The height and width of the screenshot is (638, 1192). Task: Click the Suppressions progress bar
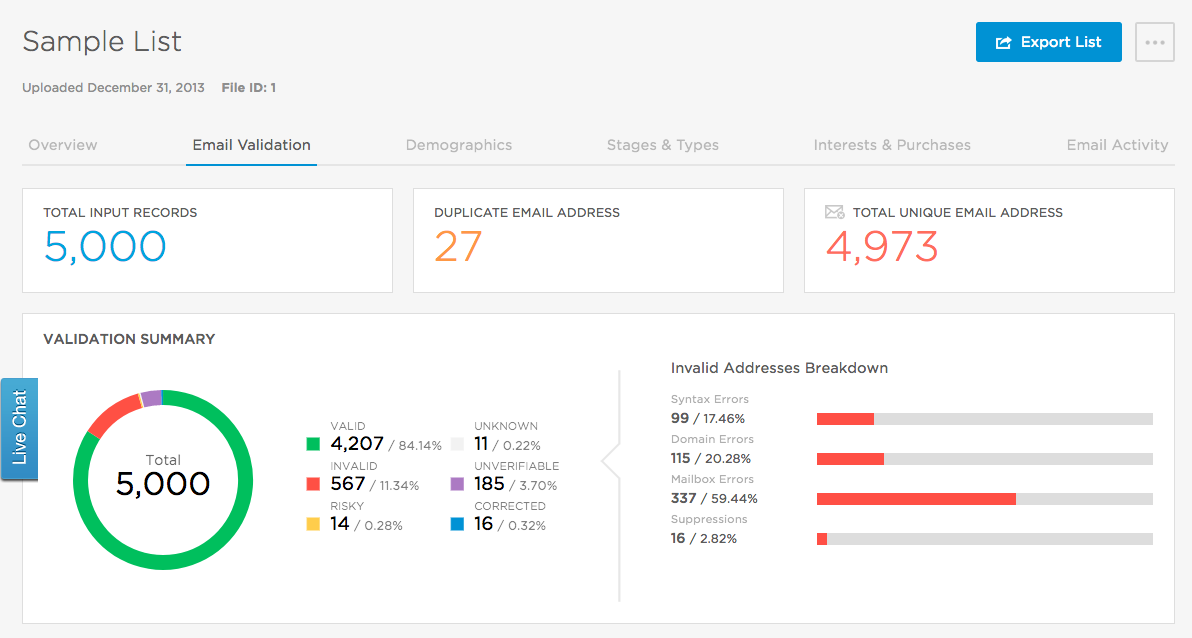click(x=984, y=538)
